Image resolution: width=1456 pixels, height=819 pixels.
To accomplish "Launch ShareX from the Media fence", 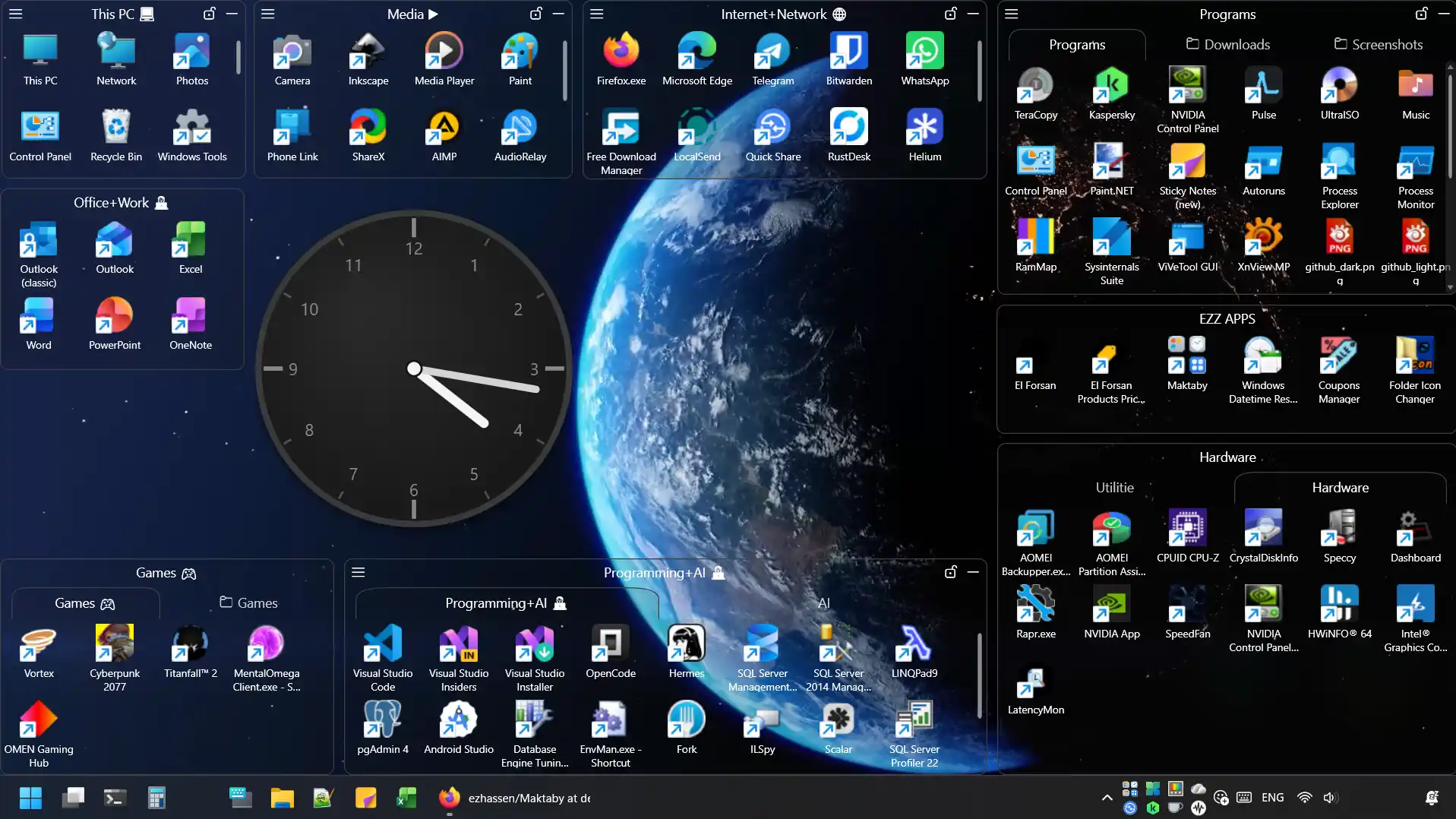I will [x=368, y=135].
